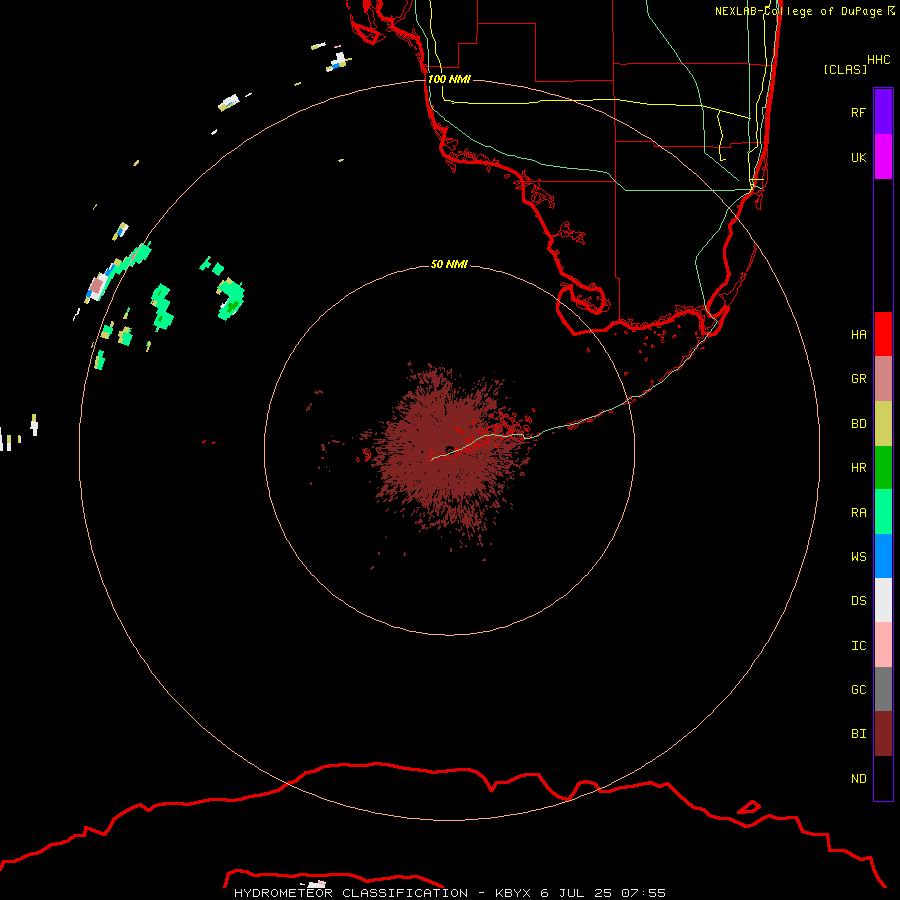Click the HA legend label
Image resolution: width=900 pixels, height=900 pixels.
859,334
